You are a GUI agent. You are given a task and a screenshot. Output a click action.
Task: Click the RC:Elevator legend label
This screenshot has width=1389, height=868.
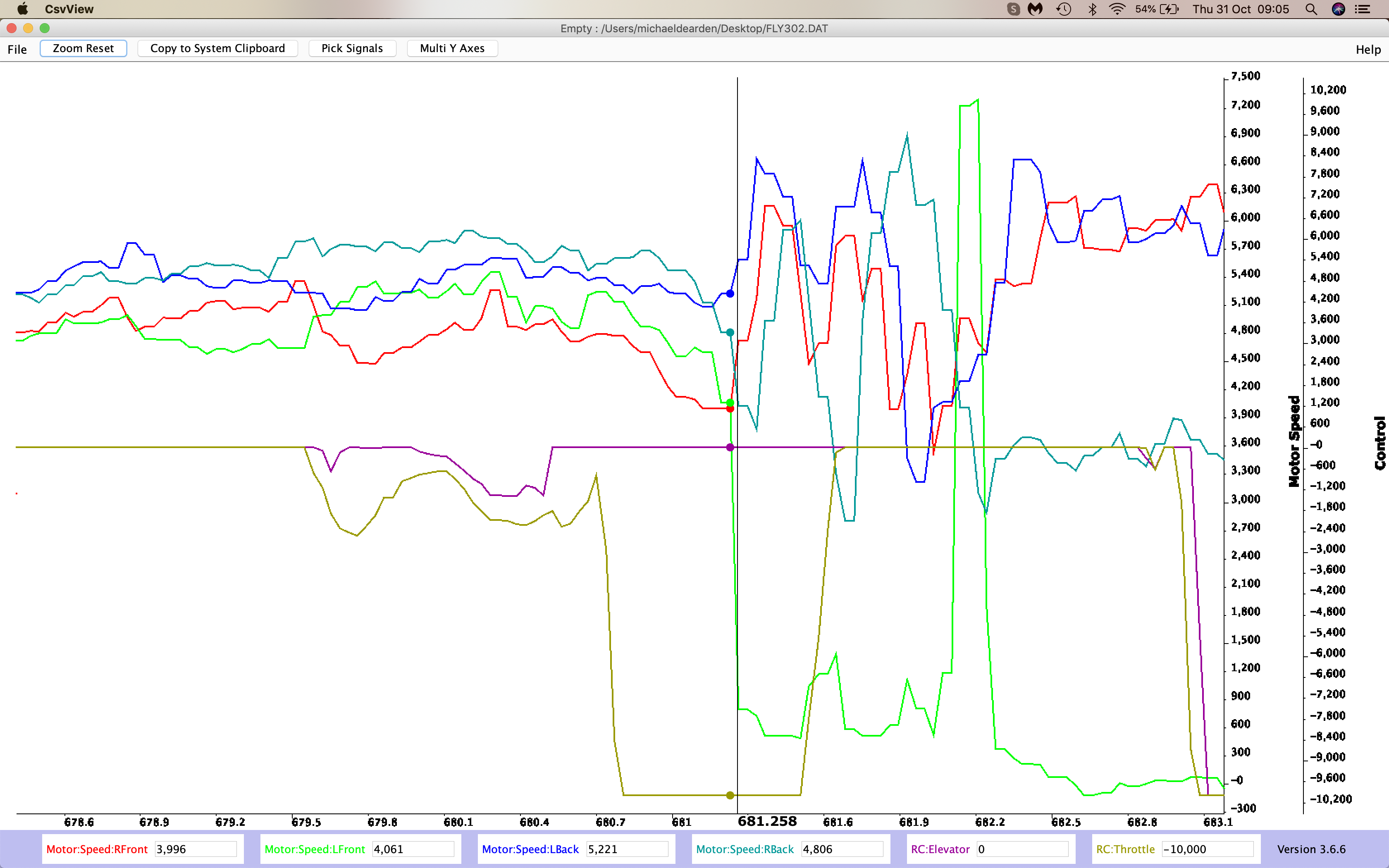940,849
